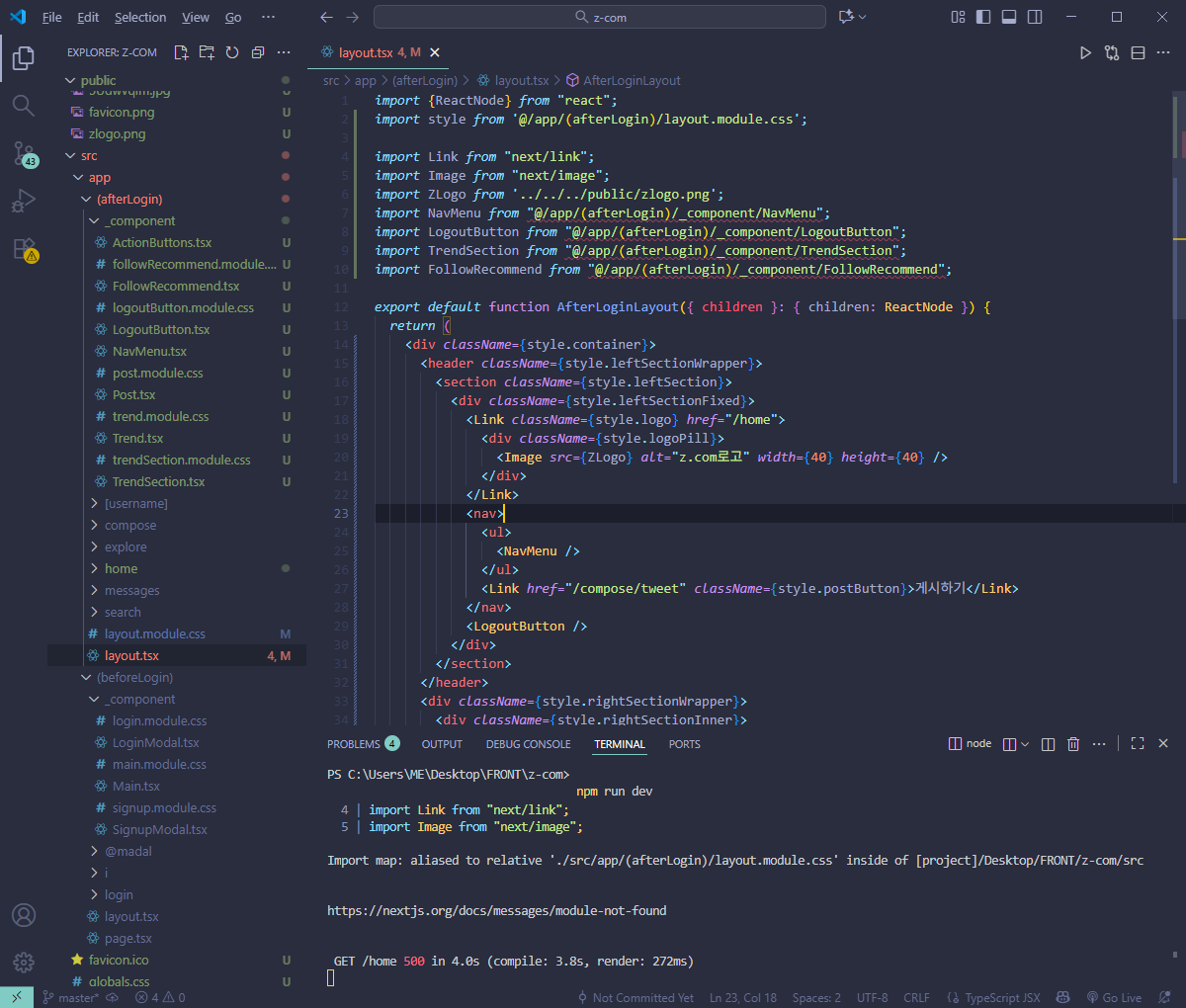1186x1008 pixels.
Task: Maximize the terminal panel size
Action: coord(1138,743)
